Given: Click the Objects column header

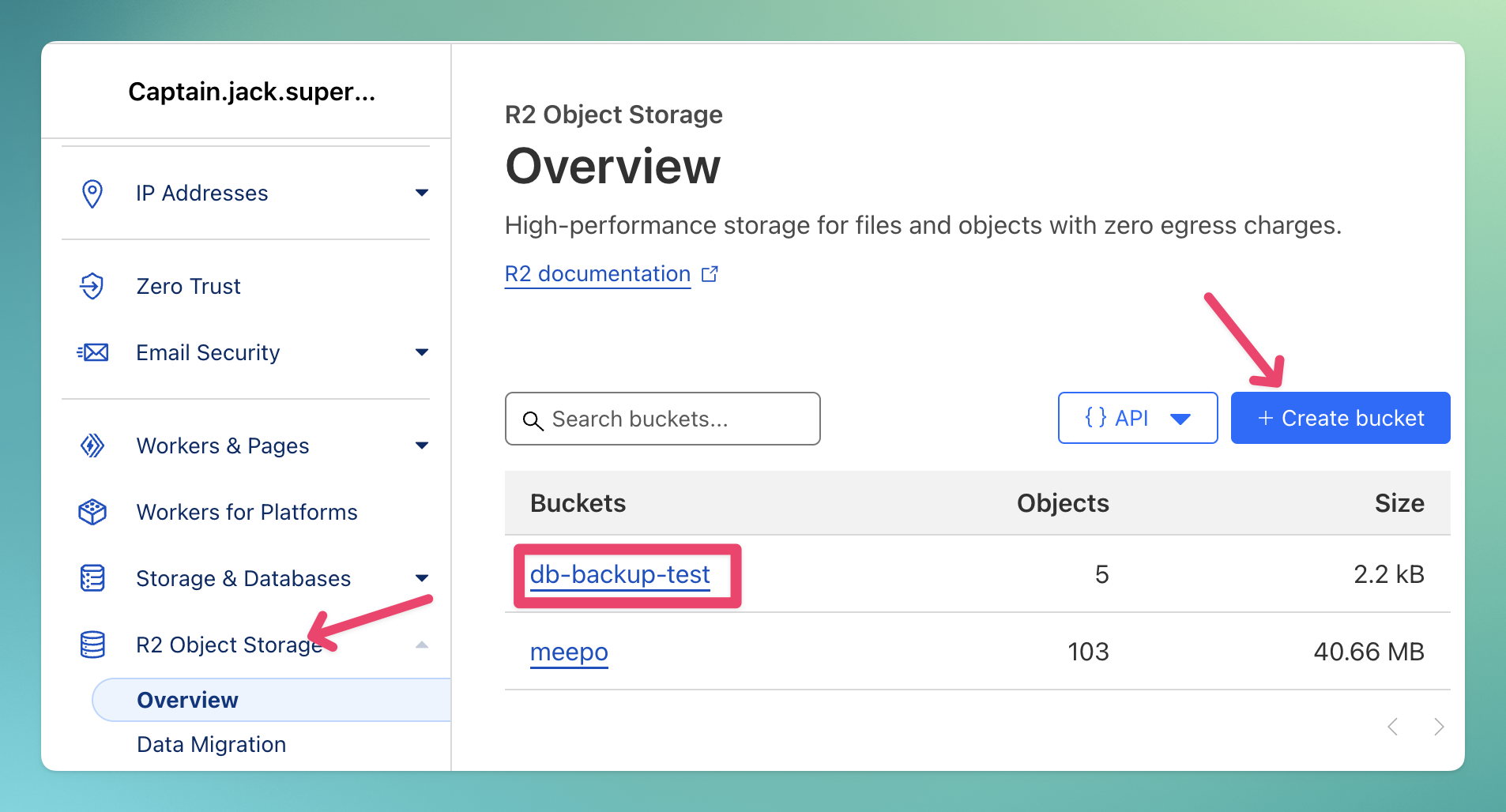Looking at the screenshot, I should click(x=1063, y=503).
